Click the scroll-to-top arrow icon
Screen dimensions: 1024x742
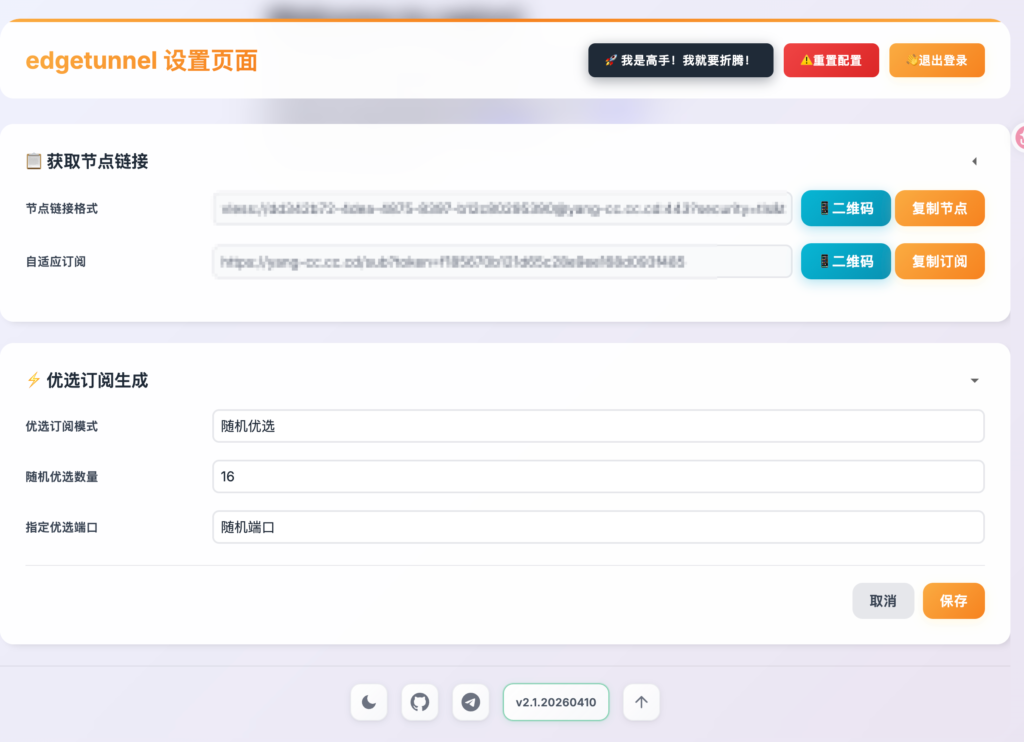coord(640,702)
